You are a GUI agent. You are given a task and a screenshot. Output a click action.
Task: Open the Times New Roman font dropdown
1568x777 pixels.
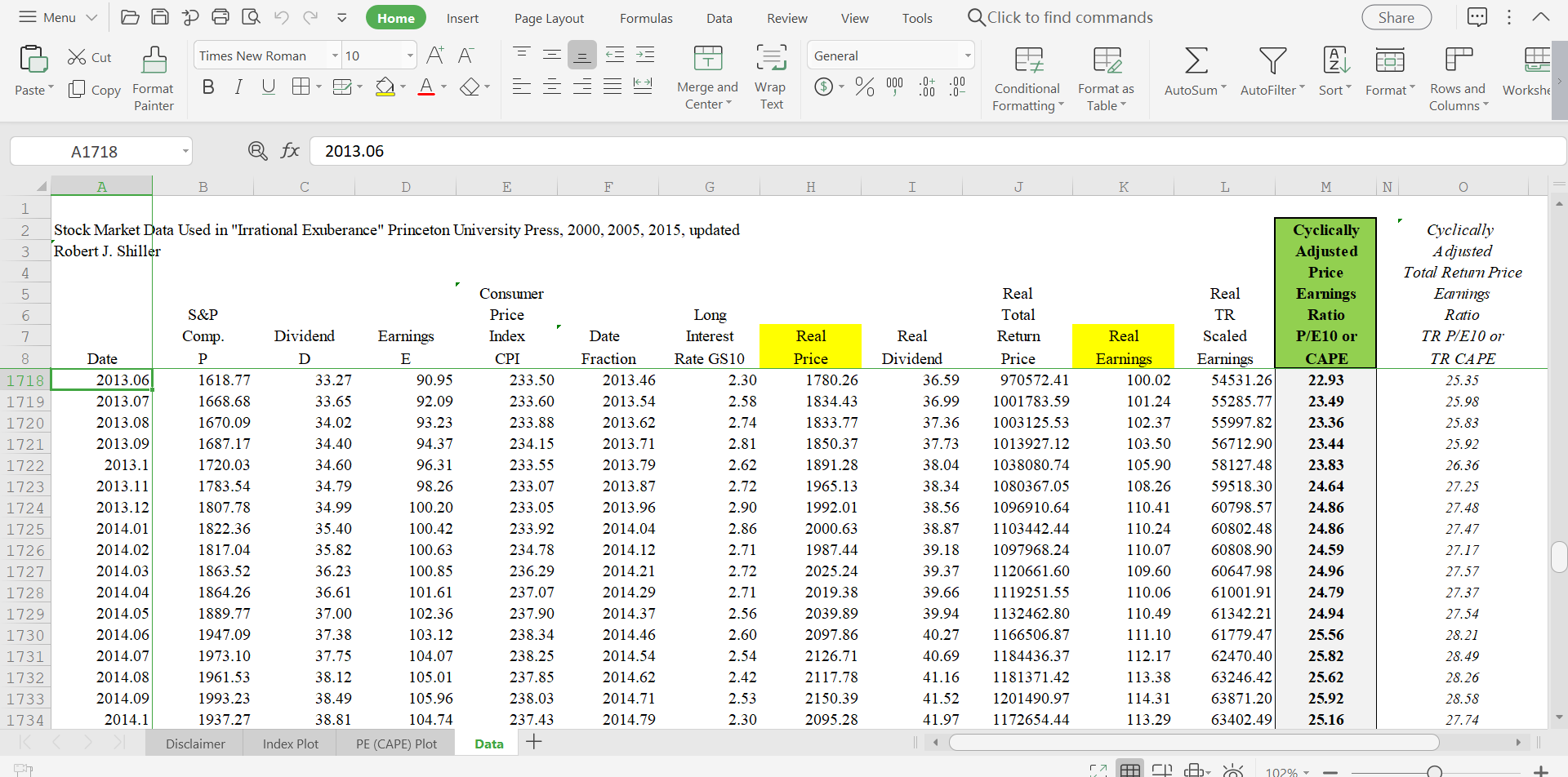pos(334,55)
